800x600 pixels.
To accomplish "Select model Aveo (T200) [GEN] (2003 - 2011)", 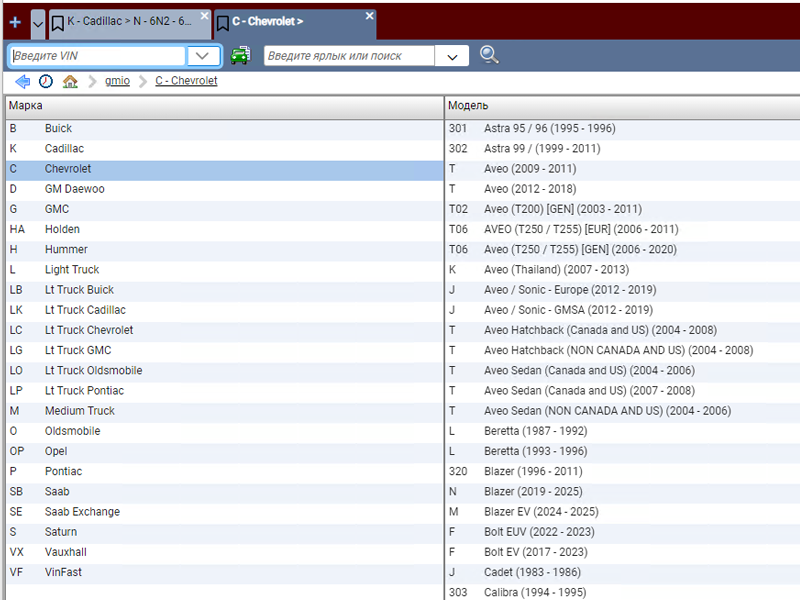I will coord(622,209).
